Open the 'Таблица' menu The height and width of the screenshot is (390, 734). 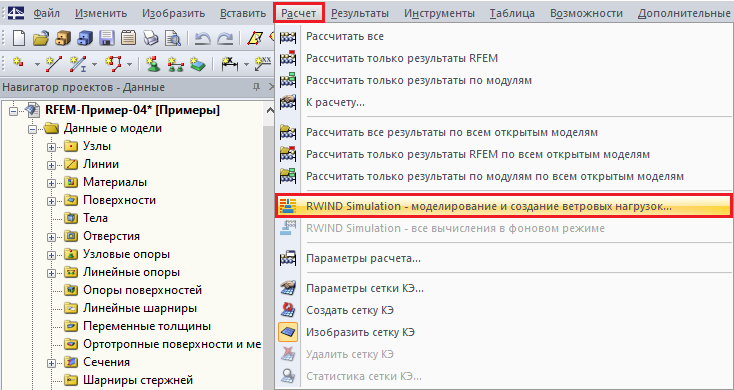click(x=513, y=13)
